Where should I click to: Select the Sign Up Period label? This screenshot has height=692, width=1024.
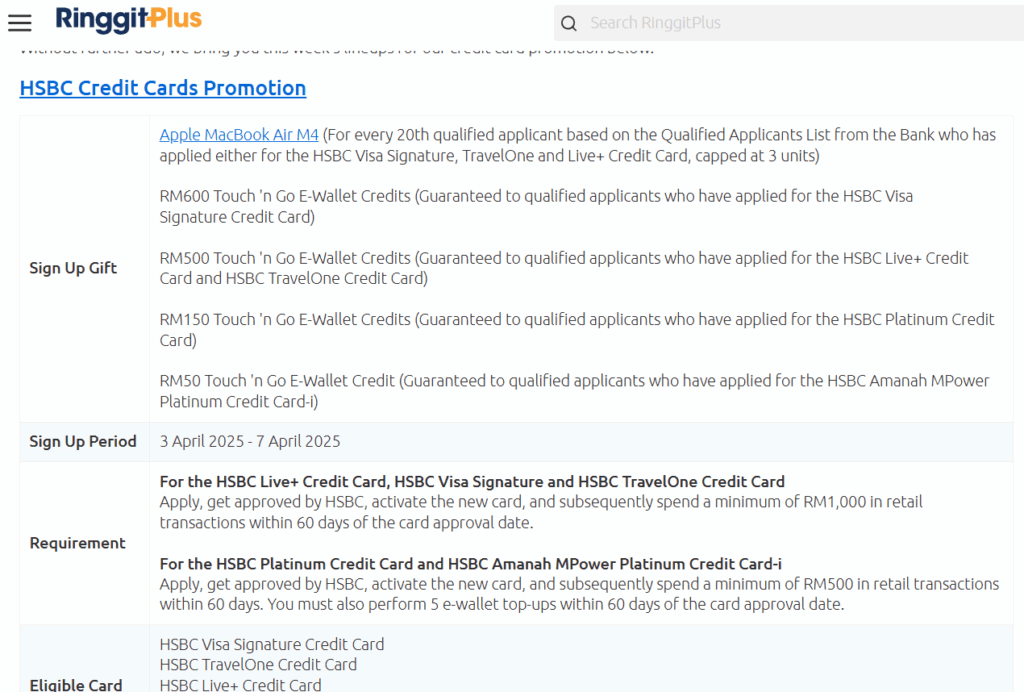click(83, 441)
